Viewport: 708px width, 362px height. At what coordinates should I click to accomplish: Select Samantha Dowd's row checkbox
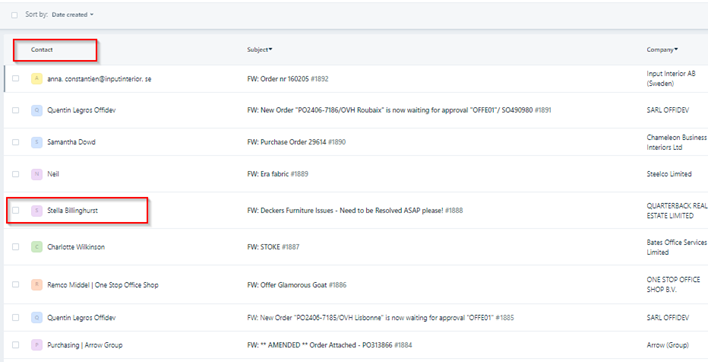coord(16,142)
